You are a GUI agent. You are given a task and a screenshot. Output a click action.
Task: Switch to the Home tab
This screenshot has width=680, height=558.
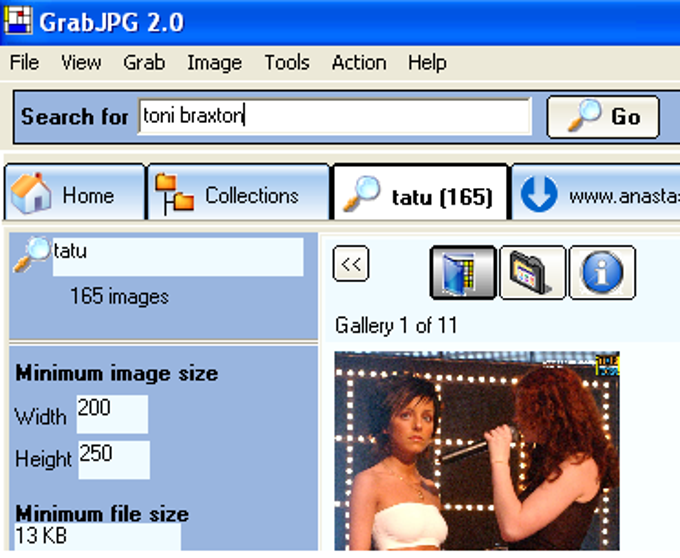(75, 193)
